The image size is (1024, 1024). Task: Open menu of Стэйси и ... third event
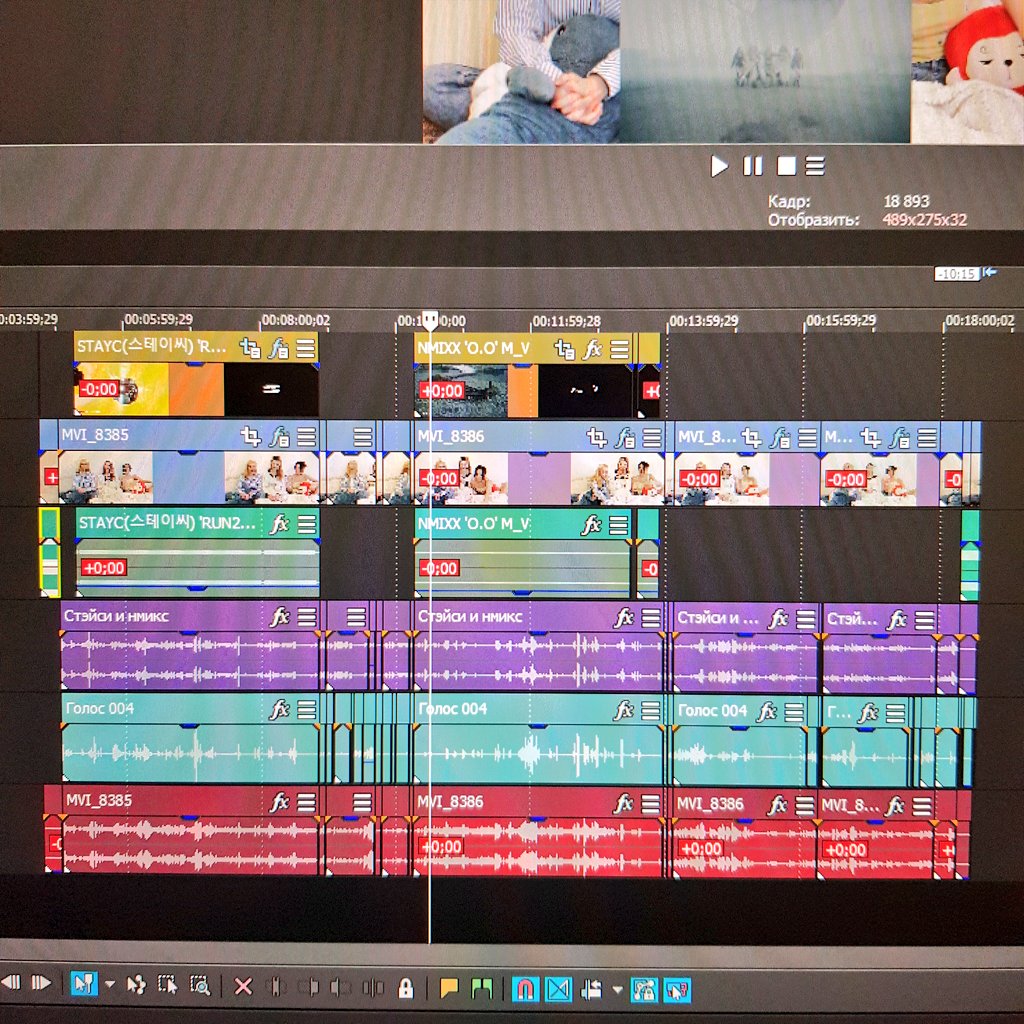pyautogui.click(x=806, y=619)
